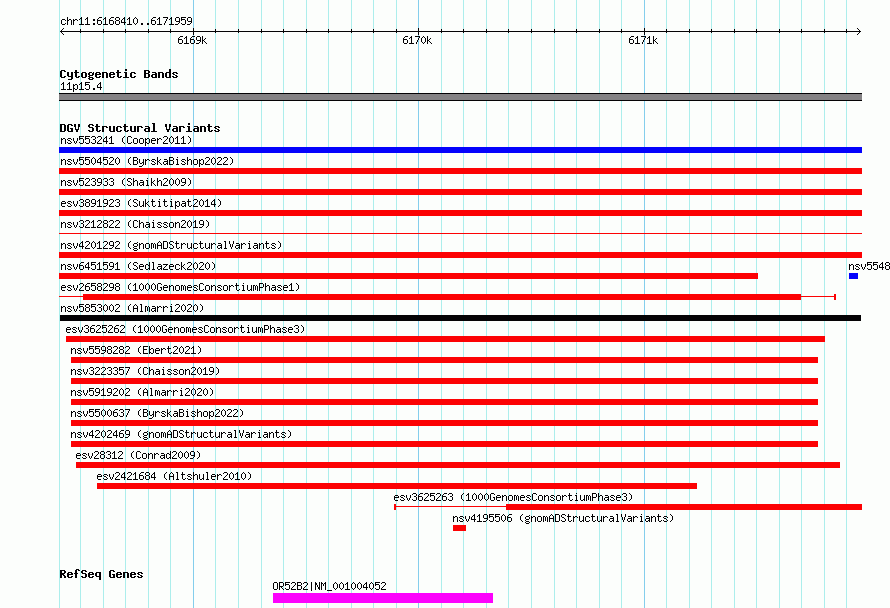
Task: Open the nsv553241 (Cooper2011) label
Action: pos(126,140)
